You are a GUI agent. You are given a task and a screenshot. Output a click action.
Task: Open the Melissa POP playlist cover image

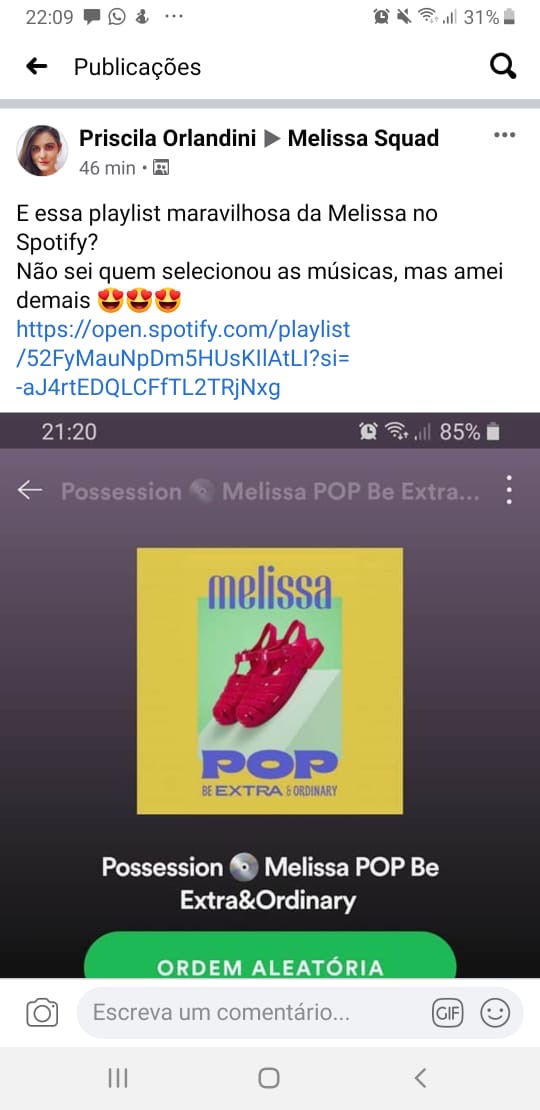270,681
